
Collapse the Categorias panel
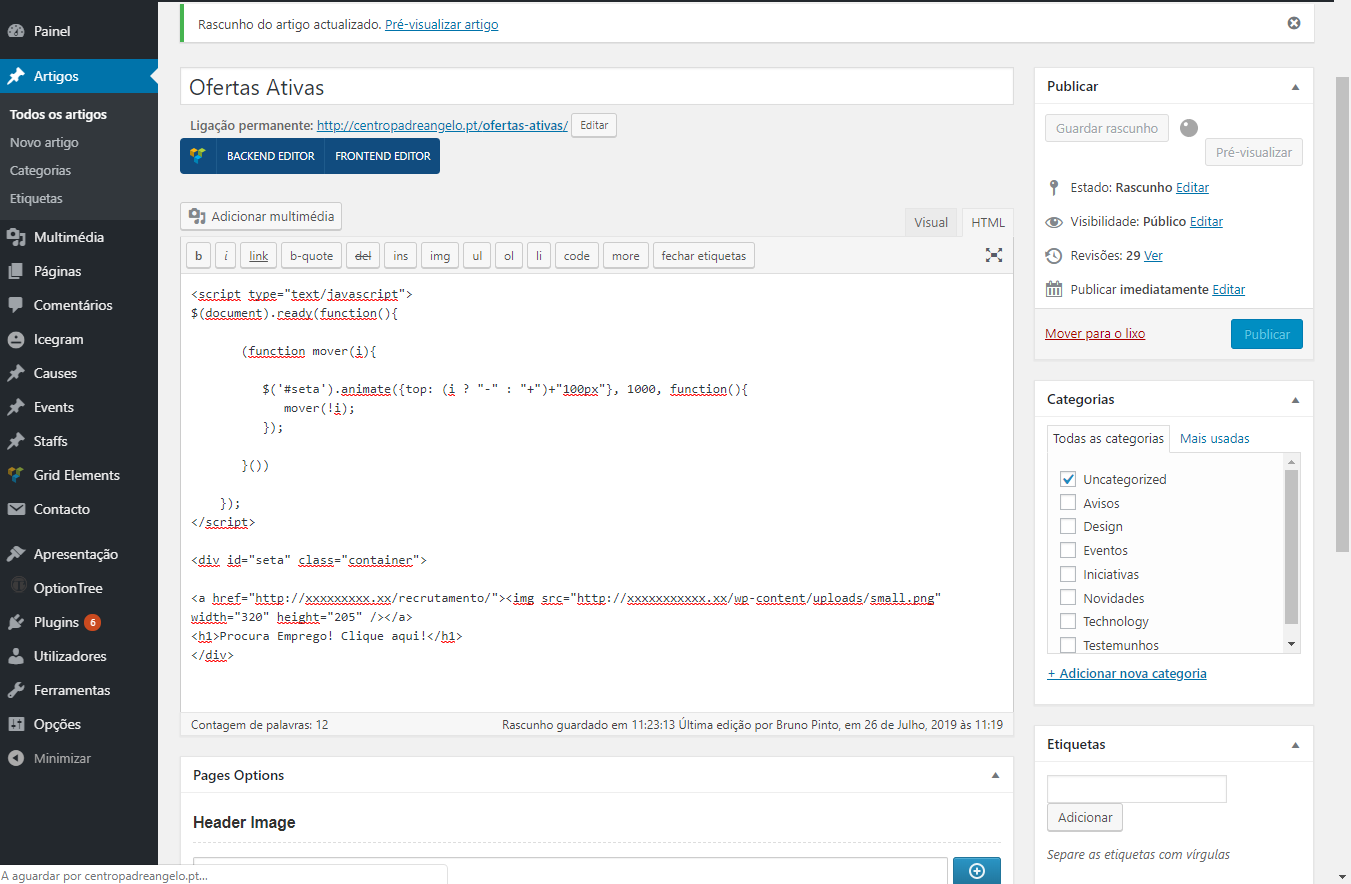[x=1295, y=400]
